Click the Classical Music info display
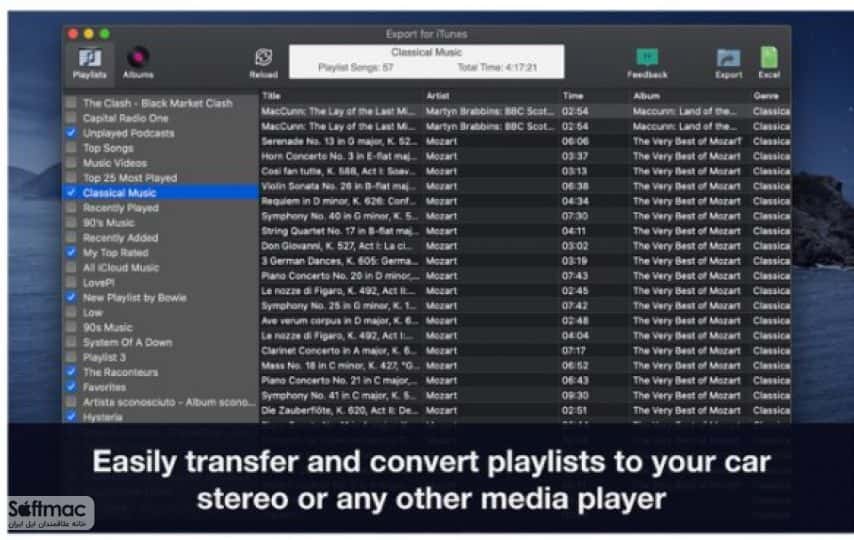The width and height of the screenshot is (854, 540). click(x=426, y=61)
